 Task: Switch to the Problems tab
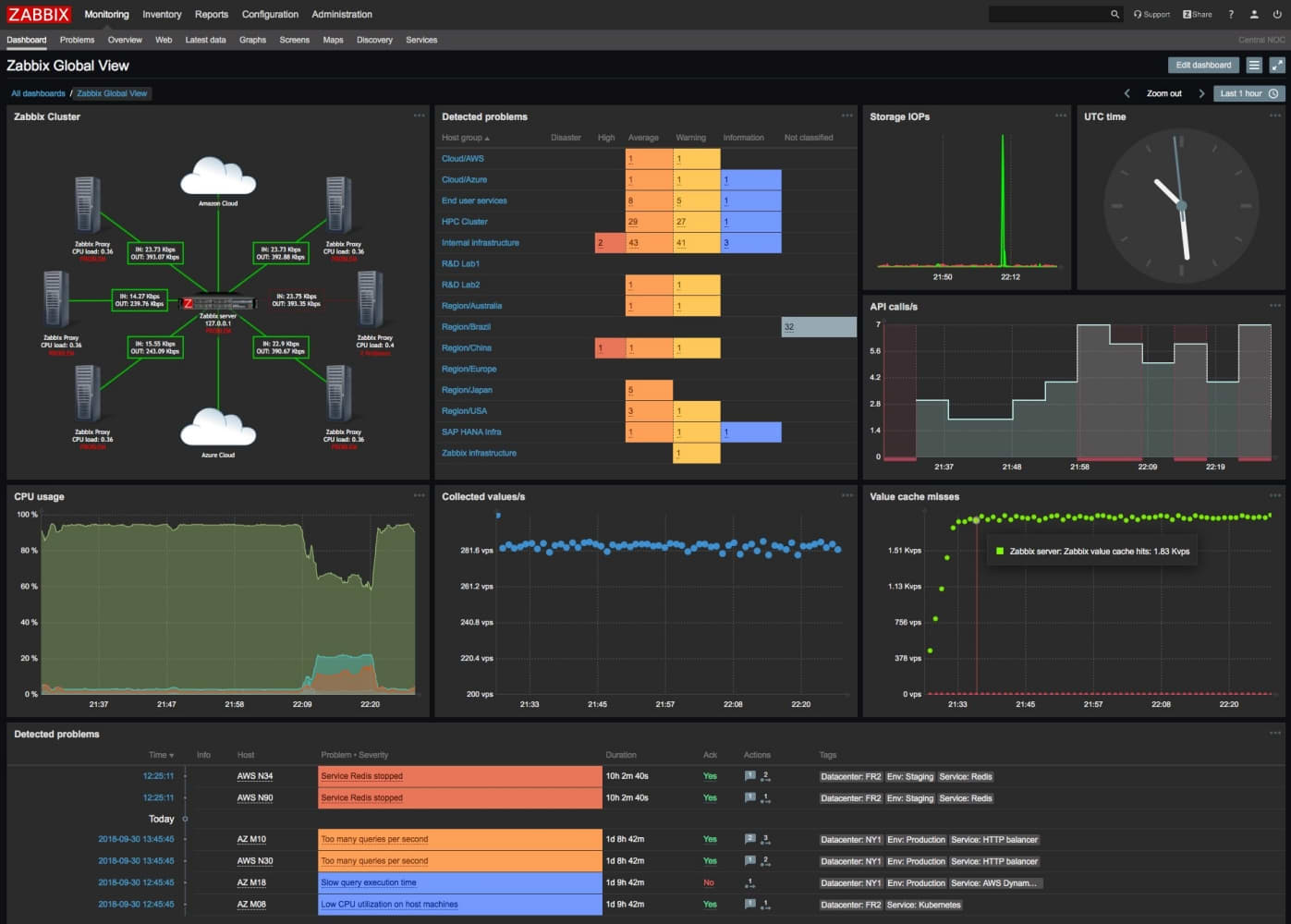click(77, 40)
